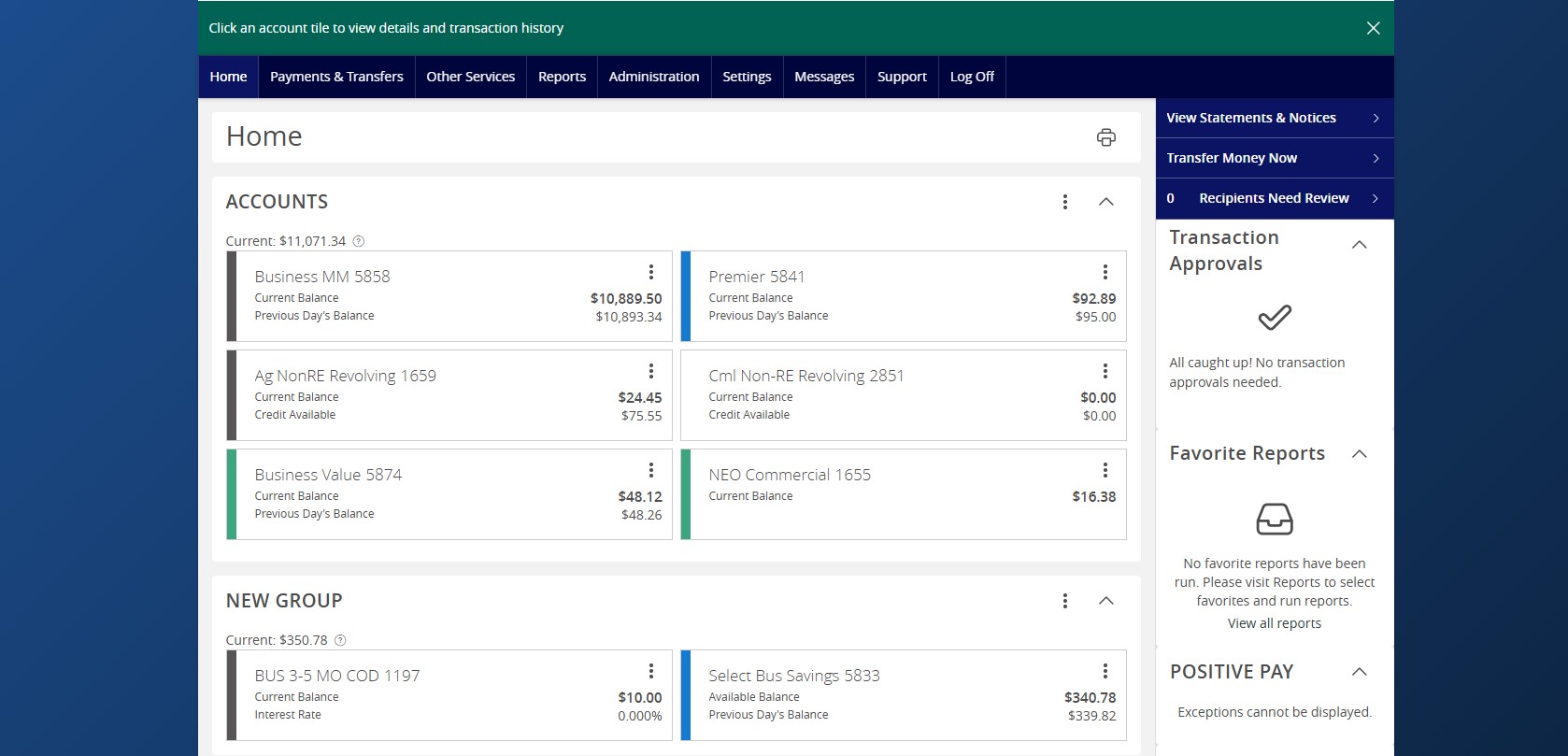Image resolution: width=1568 pixels, height=756 pixels.
Task: Open kebab menu for Ag NonRE Revolving 1659
Action: click(x=650, y=371)
